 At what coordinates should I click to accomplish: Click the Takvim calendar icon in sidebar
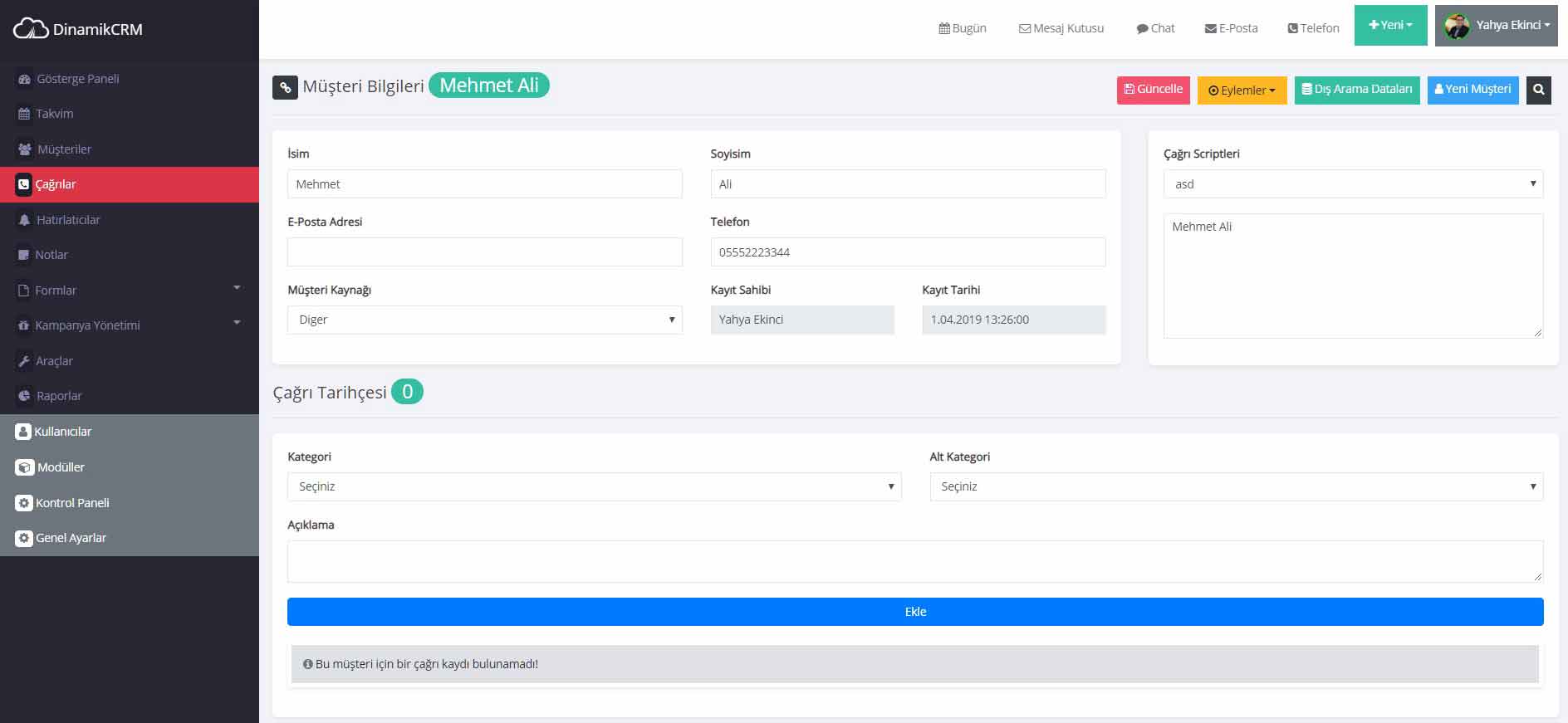click(x=24, y=114)
